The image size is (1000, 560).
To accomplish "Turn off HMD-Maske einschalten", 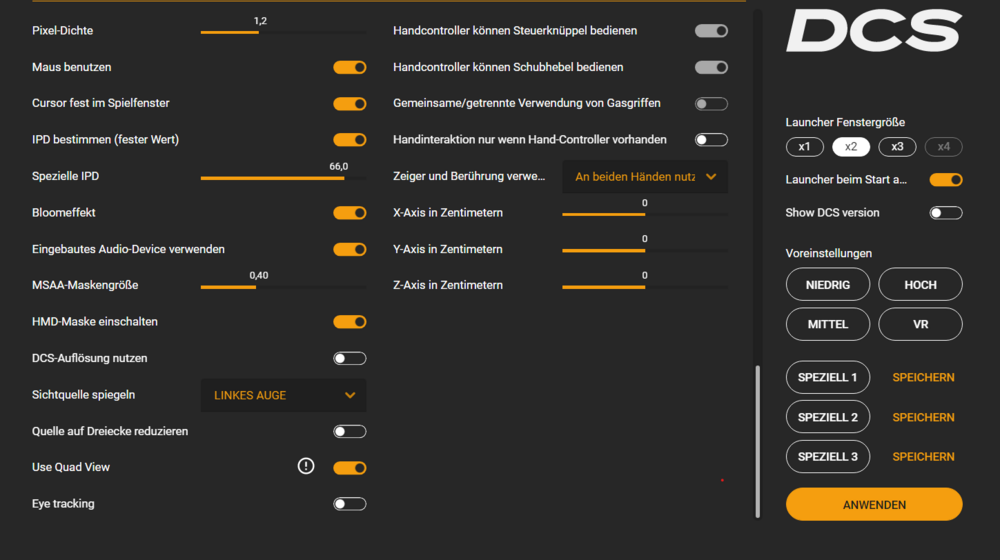I will tap(350, 322).
